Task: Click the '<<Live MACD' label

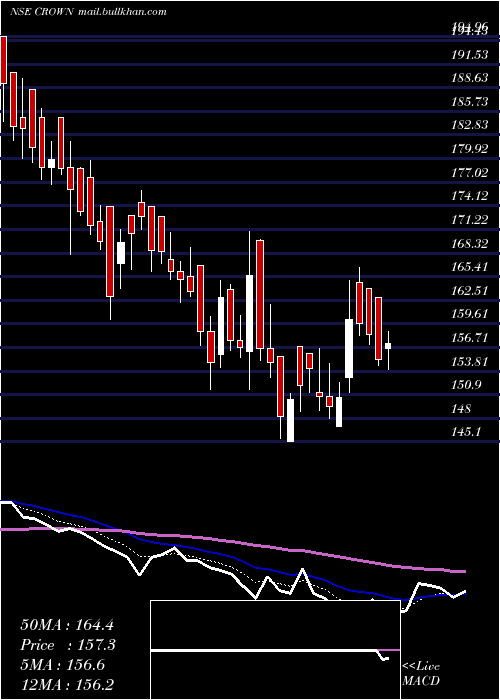Action: click(x=421, y=673)
